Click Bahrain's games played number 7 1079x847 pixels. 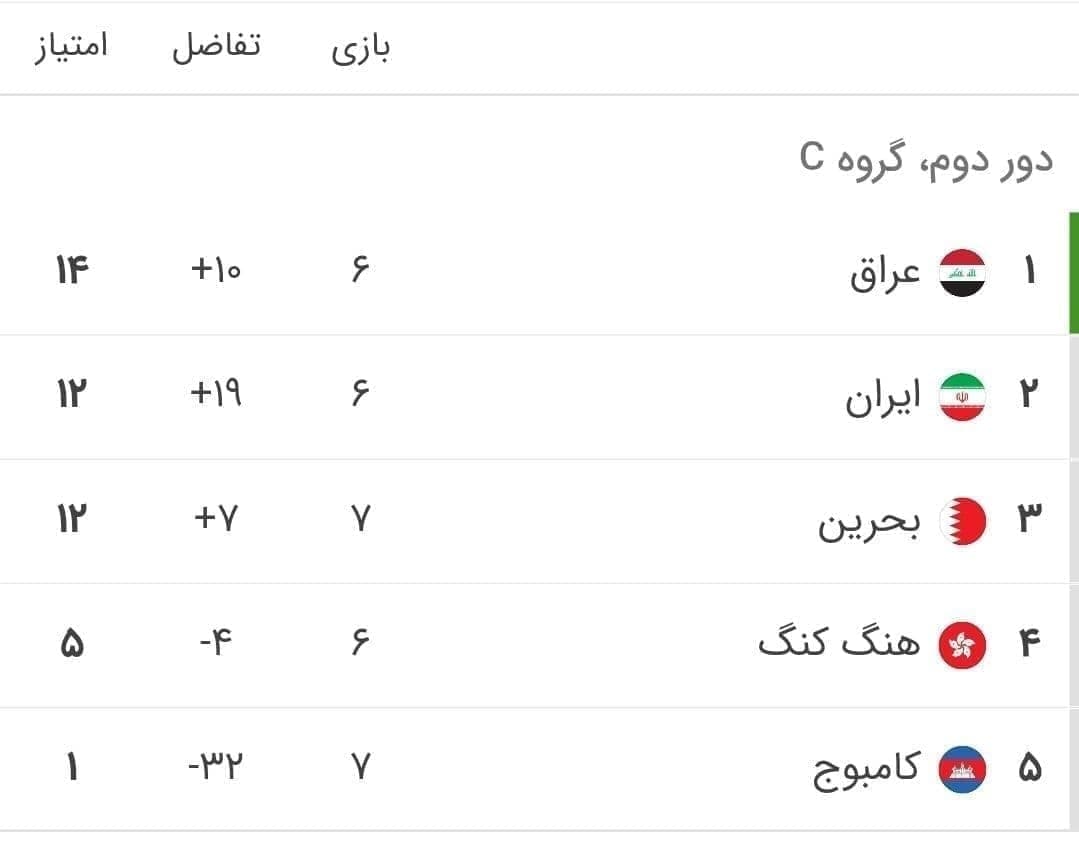361,520
